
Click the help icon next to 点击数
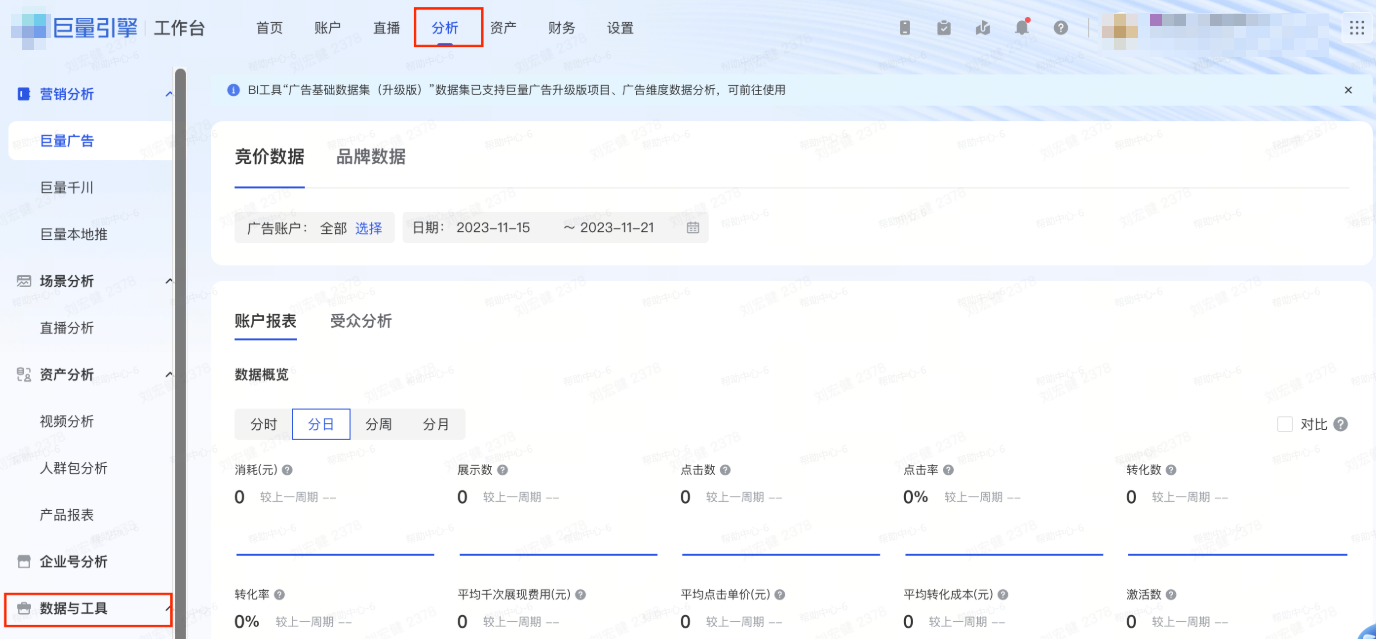(725, 470)
